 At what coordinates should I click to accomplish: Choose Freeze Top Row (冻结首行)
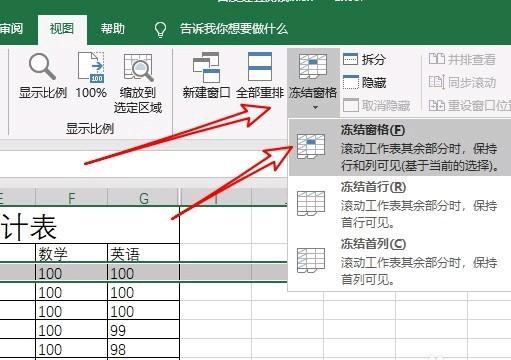[399, 204]
